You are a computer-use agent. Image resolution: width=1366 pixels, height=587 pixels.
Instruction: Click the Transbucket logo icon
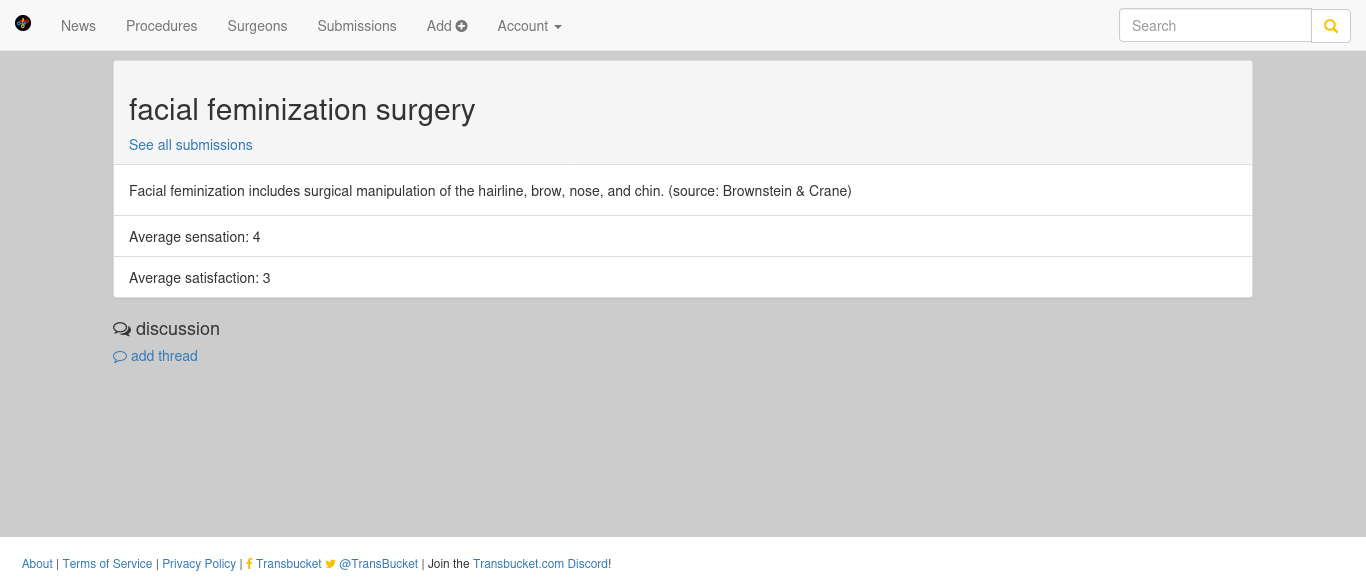click(x=23, y=23)
